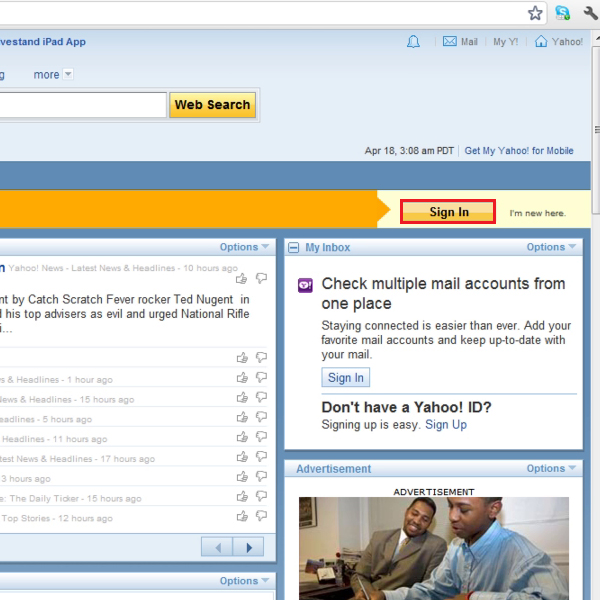Thumbs down the '3 hours ago' headline
Image resolution: width=600 pixels, height=600 pixels.
(x=261, y=477)
